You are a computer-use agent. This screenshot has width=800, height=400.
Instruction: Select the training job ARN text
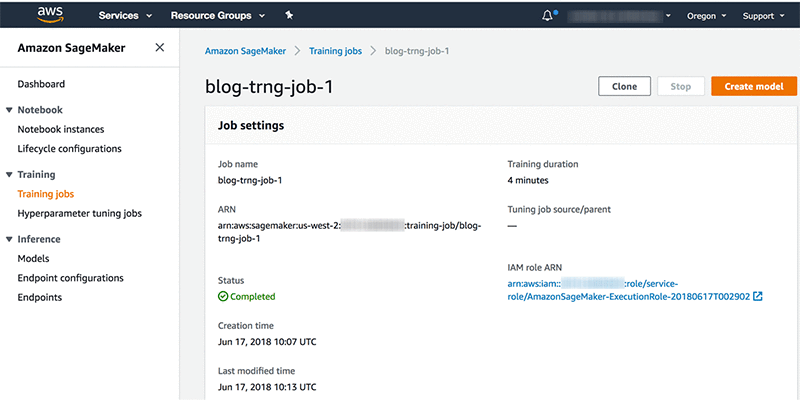click(349, 232)
